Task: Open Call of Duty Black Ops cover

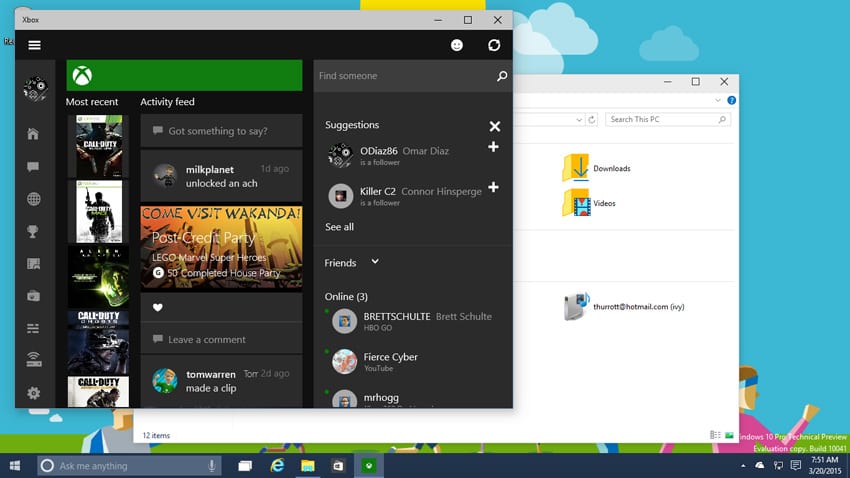Action: pyautogui.click(x=99, y=146)
